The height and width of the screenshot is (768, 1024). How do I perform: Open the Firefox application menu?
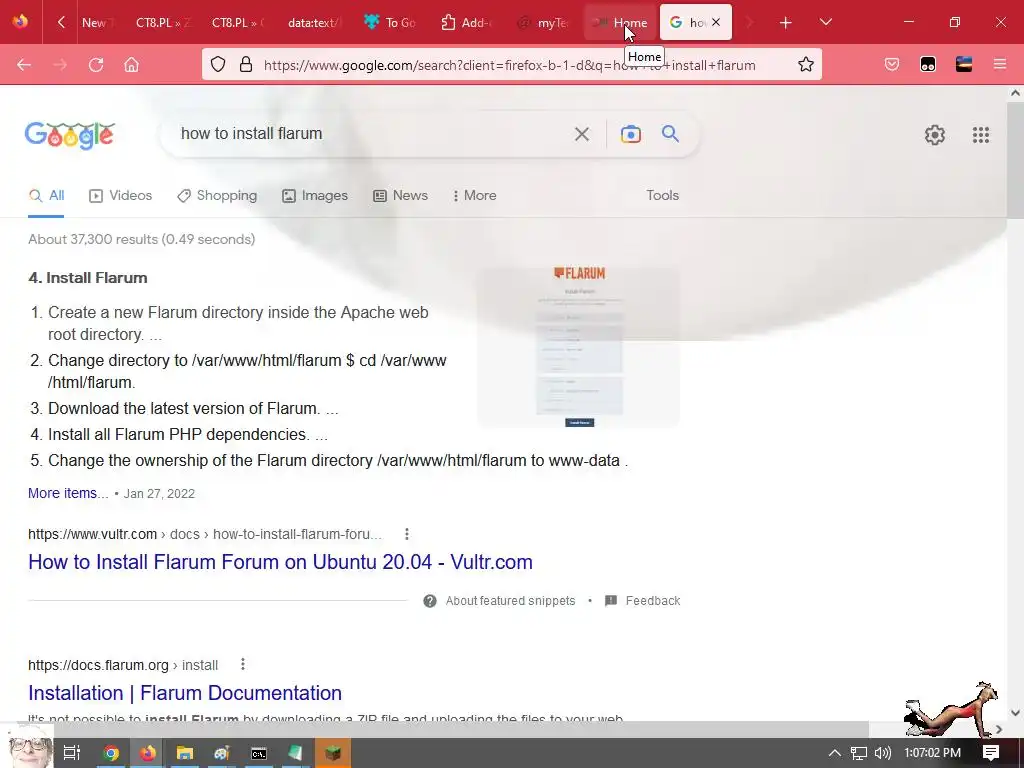point(1000,65)
